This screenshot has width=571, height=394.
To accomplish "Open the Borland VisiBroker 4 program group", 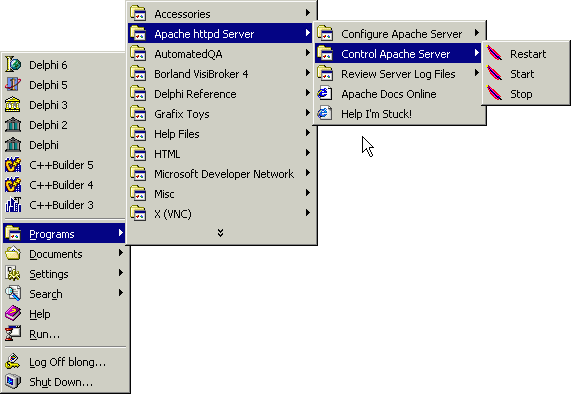I will click(x=220, y=74).
